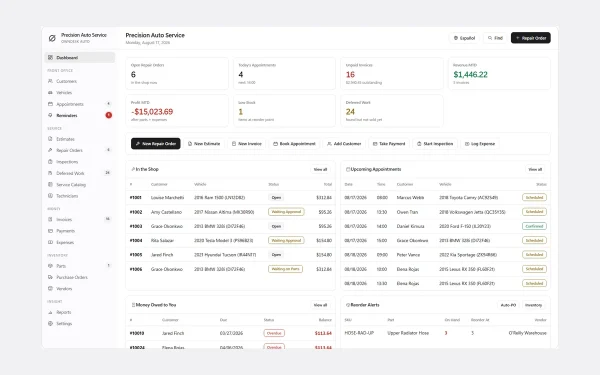Image resolution: width=600 pixels, height=375 pixels.
Task: Select Marcus Webb appointment row
Action: coord(445,197)
